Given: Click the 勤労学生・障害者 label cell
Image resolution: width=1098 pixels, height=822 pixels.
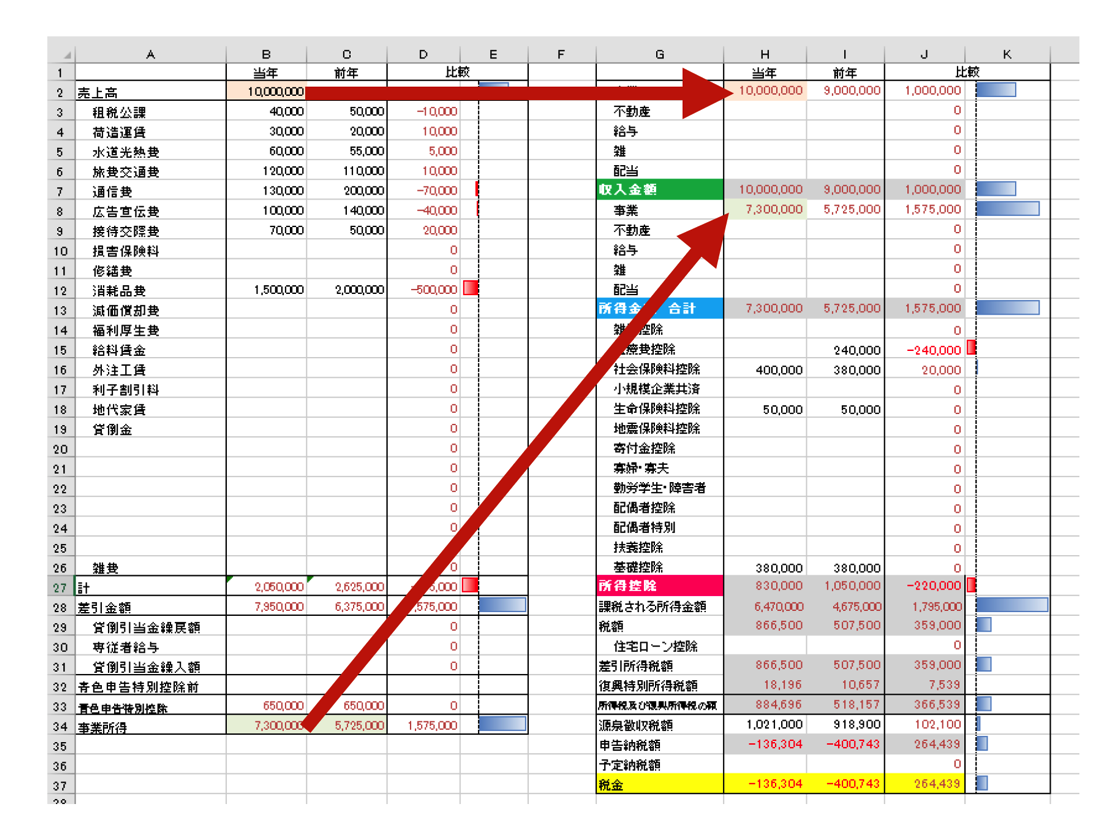Looking at the screenshot, I should tap(660, 488).
